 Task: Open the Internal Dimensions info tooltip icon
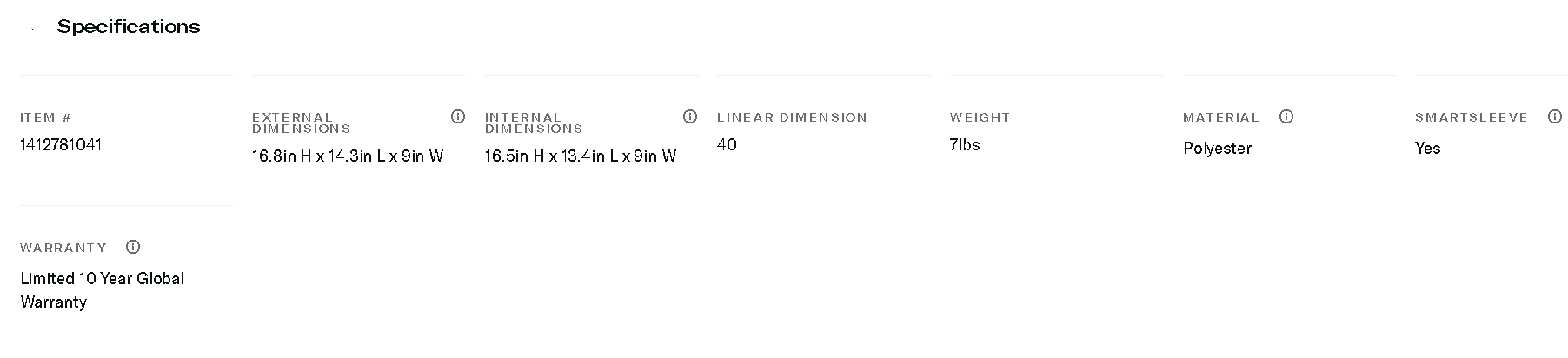[x=690, y=116]
